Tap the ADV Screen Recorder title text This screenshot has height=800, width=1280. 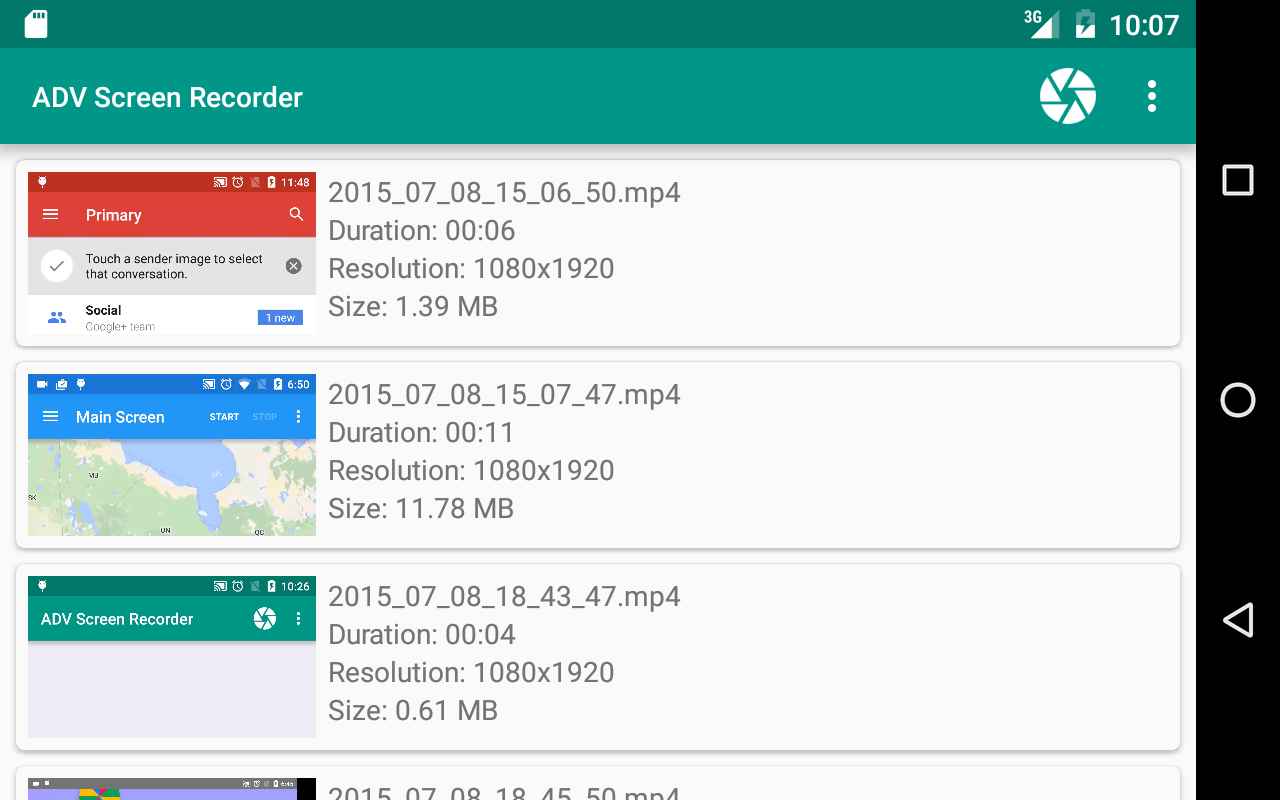coord(166,97)
